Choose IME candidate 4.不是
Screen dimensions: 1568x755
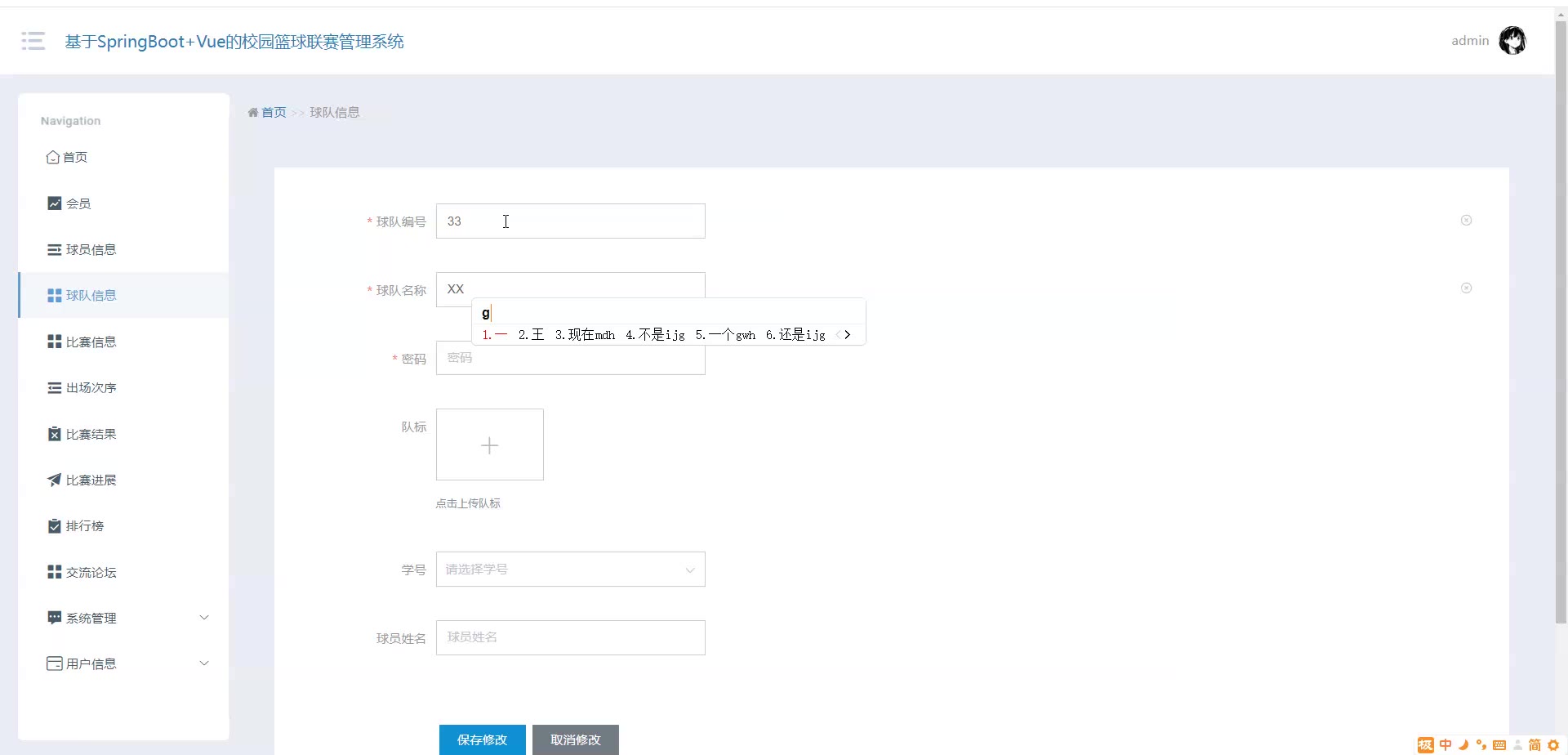pos(655,334)
